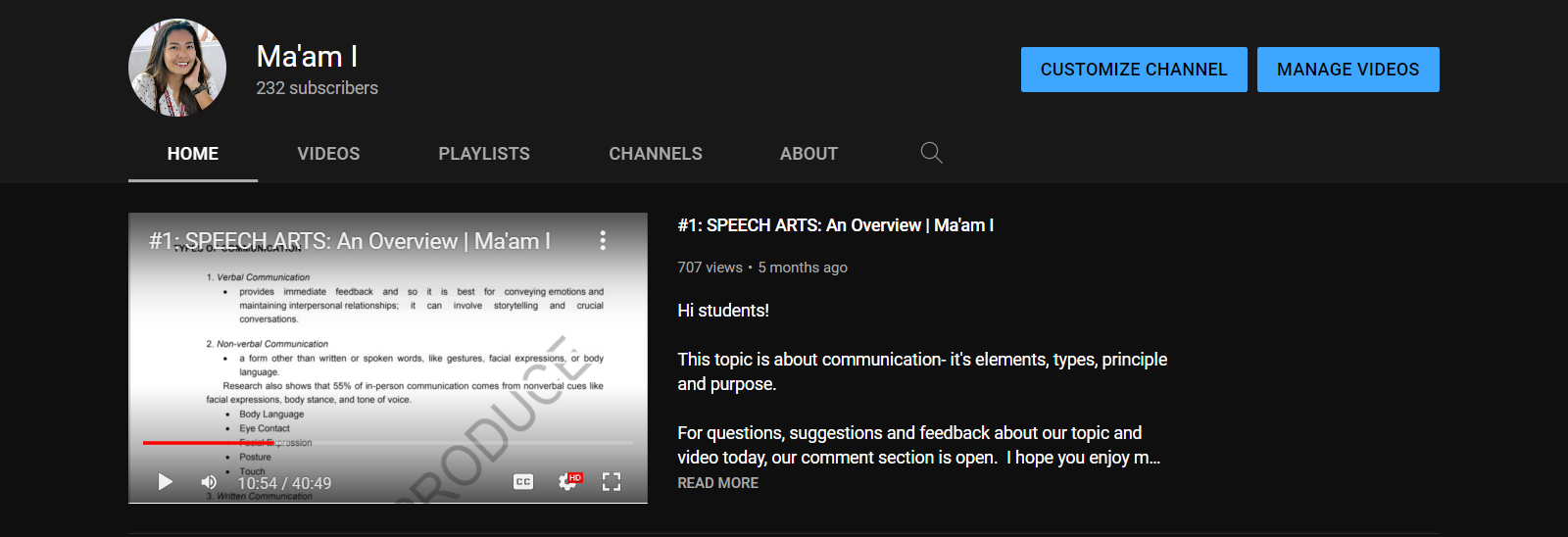This screenshot has width=1568, height=537.
Task: Click the in-player video title overlay
Action: tap(350, 241)
